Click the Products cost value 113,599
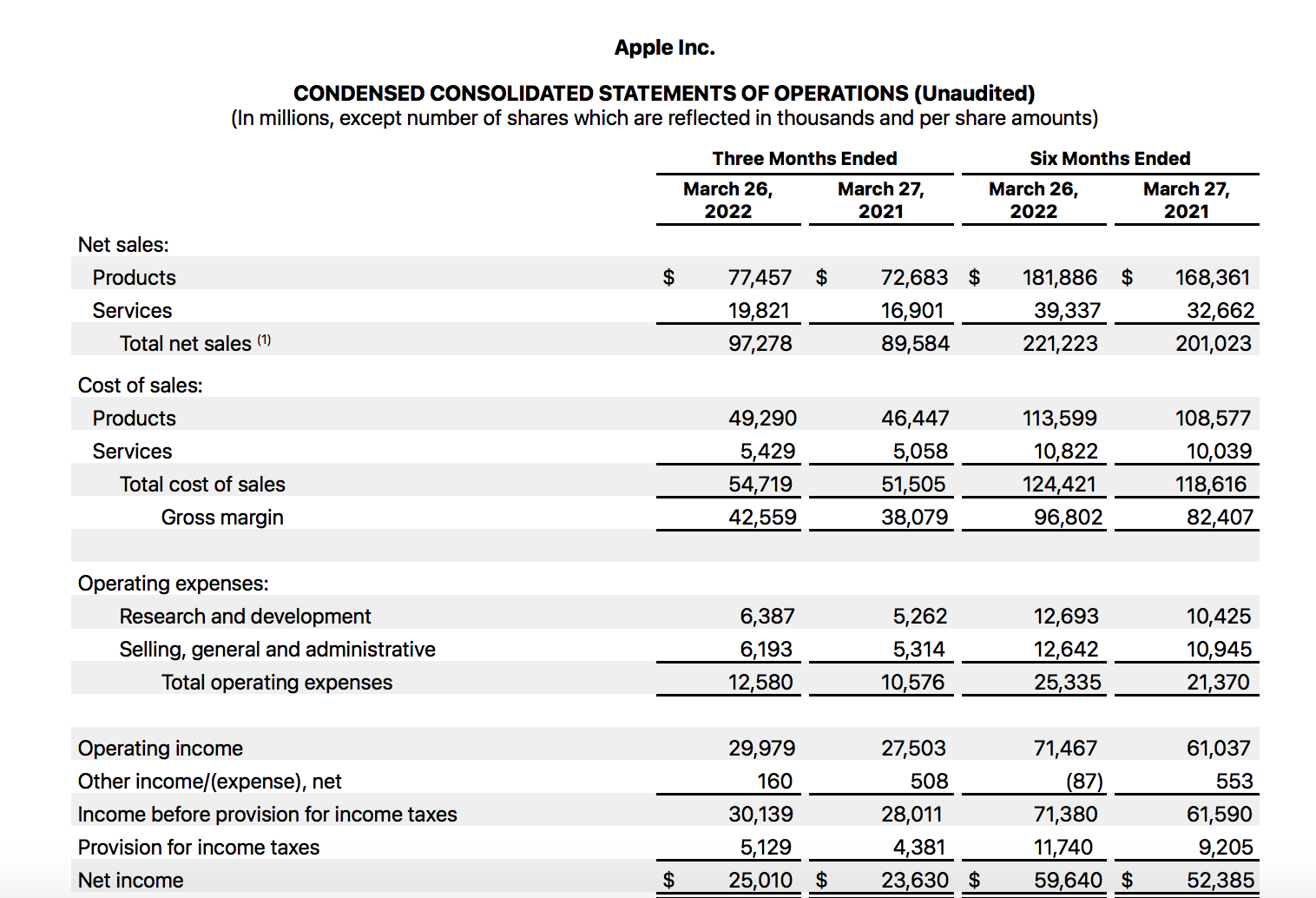Image resolution: width=1316 pixels, height=898 pixels. (1060, 419)
